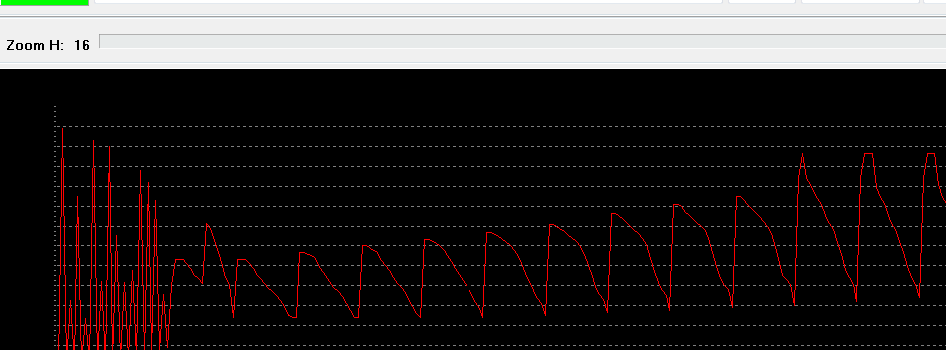
Task: Click the small white field right of the wide one
Action: click(x=762, y=2)
